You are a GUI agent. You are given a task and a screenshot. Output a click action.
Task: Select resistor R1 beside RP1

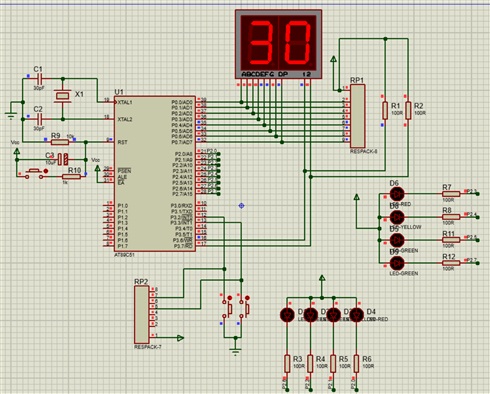(x=385, y=111)
